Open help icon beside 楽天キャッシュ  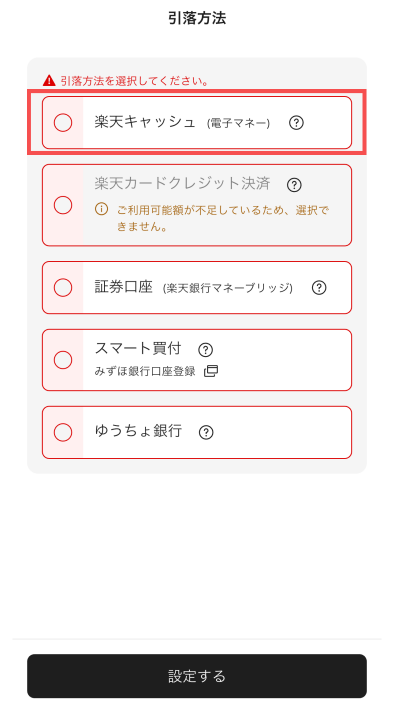[x=296, y=122]
